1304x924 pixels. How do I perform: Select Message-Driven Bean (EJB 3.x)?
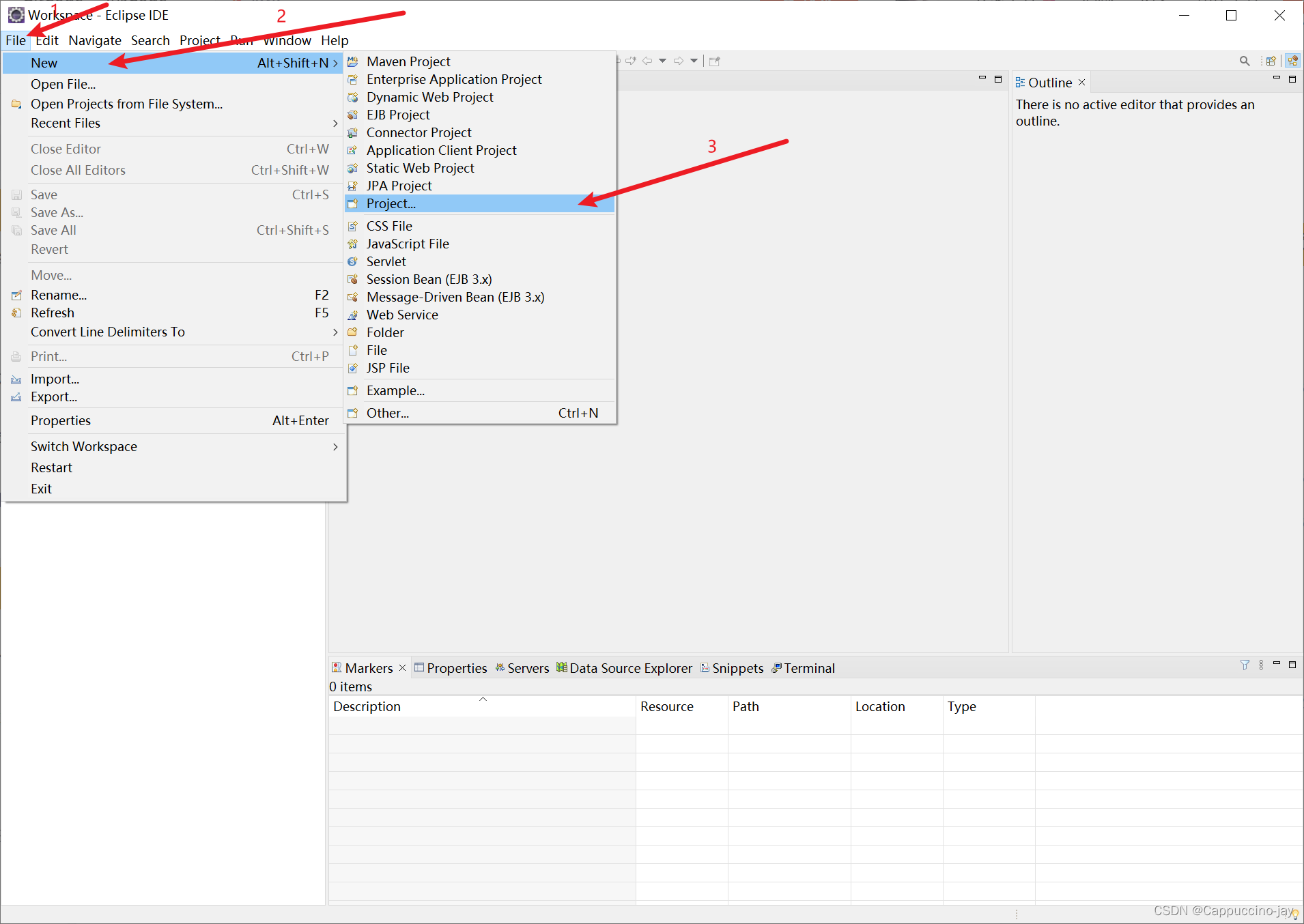[x=481, y=298]
